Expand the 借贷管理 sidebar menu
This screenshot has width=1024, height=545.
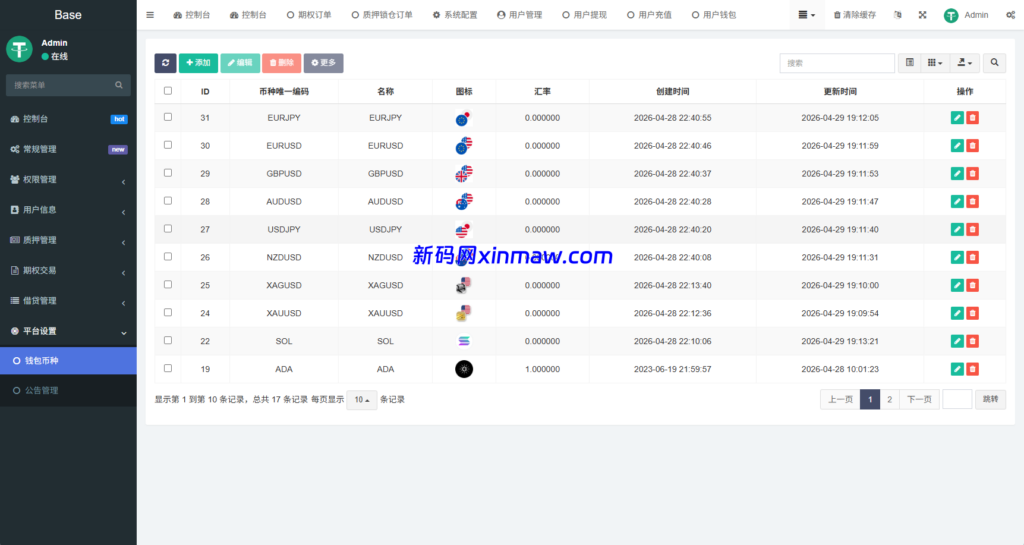tap(68, 301)
